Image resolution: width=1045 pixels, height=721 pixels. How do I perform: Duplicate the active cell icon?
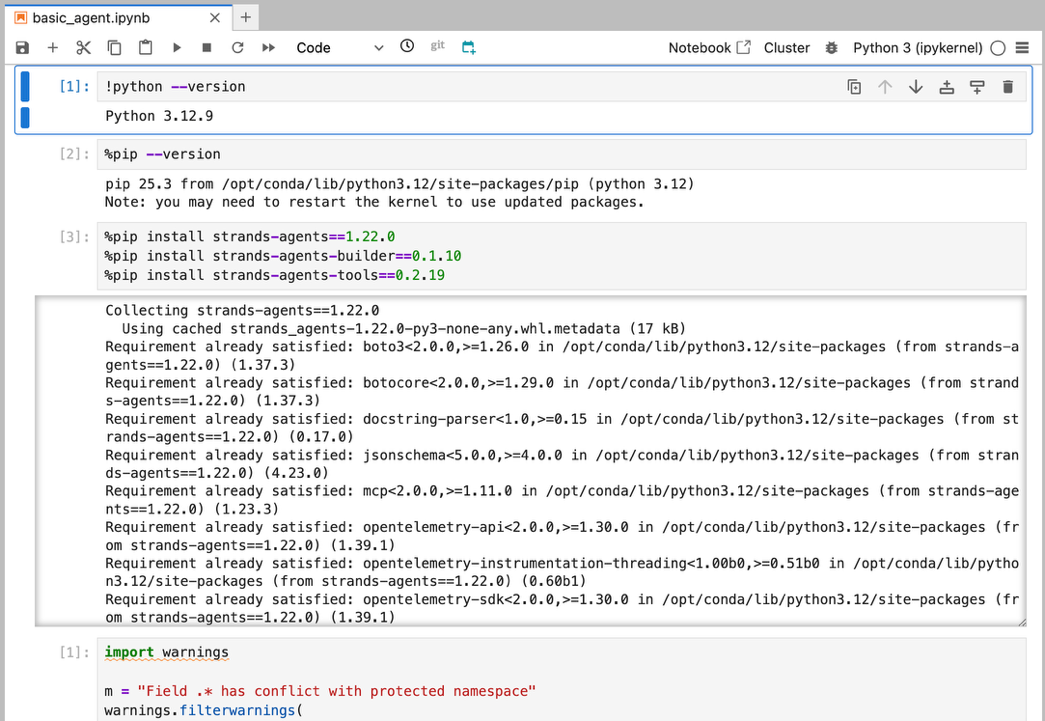854,87
